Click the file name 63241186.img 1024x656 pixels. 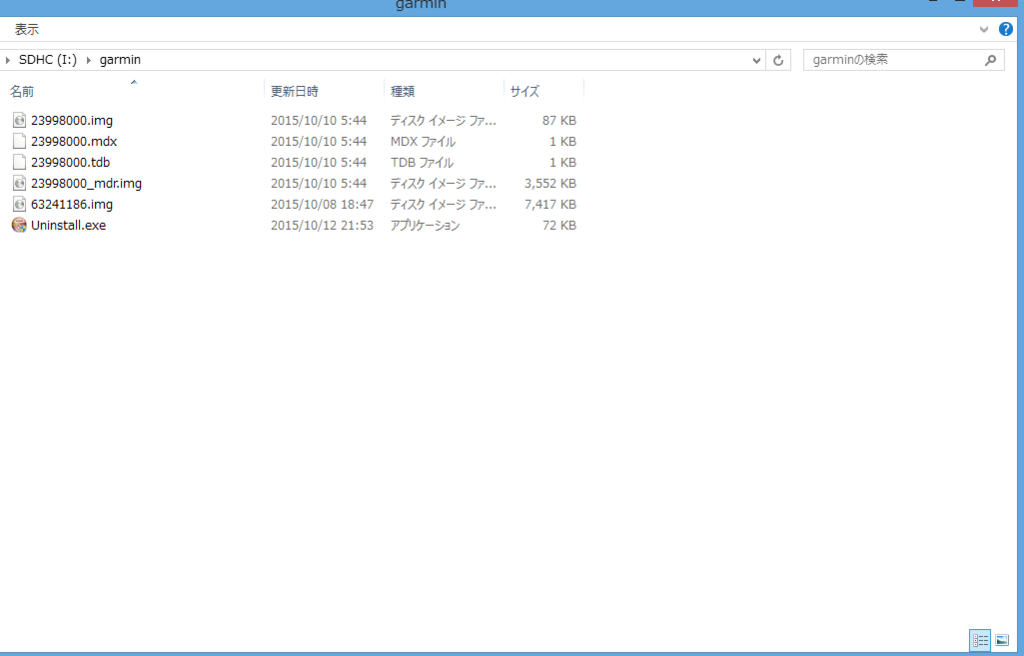72,204
